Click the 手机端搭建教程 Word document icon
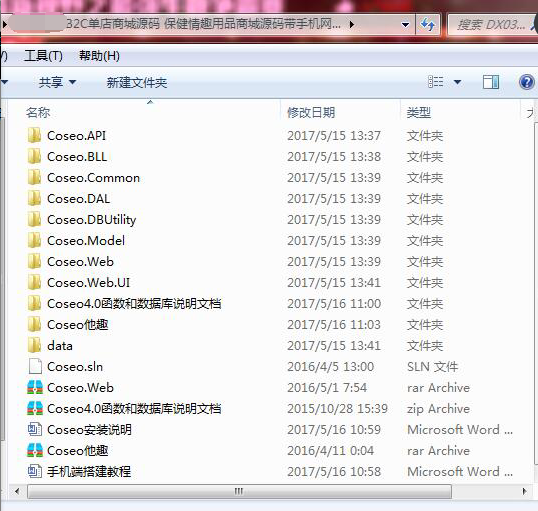The image size is (538, 511). coord(35,471)
